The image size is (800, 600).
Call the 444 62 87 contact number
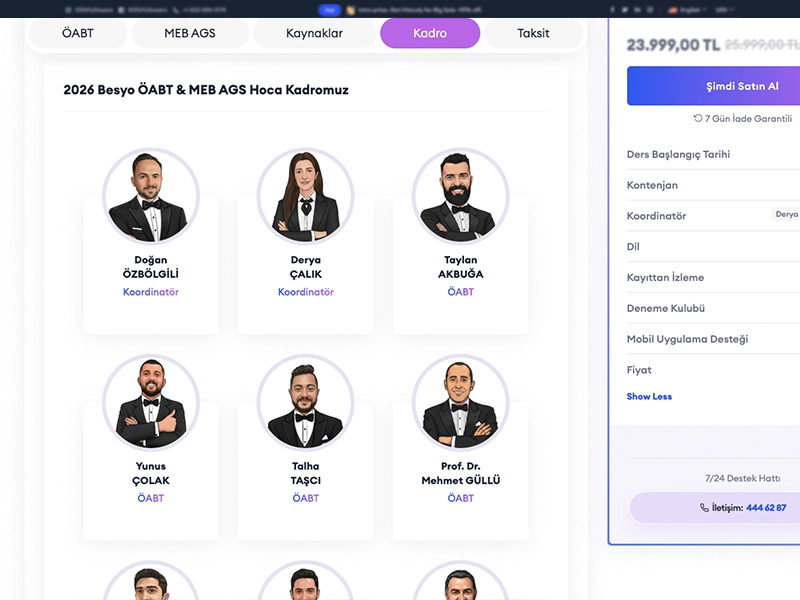click(x=766, y=508)
